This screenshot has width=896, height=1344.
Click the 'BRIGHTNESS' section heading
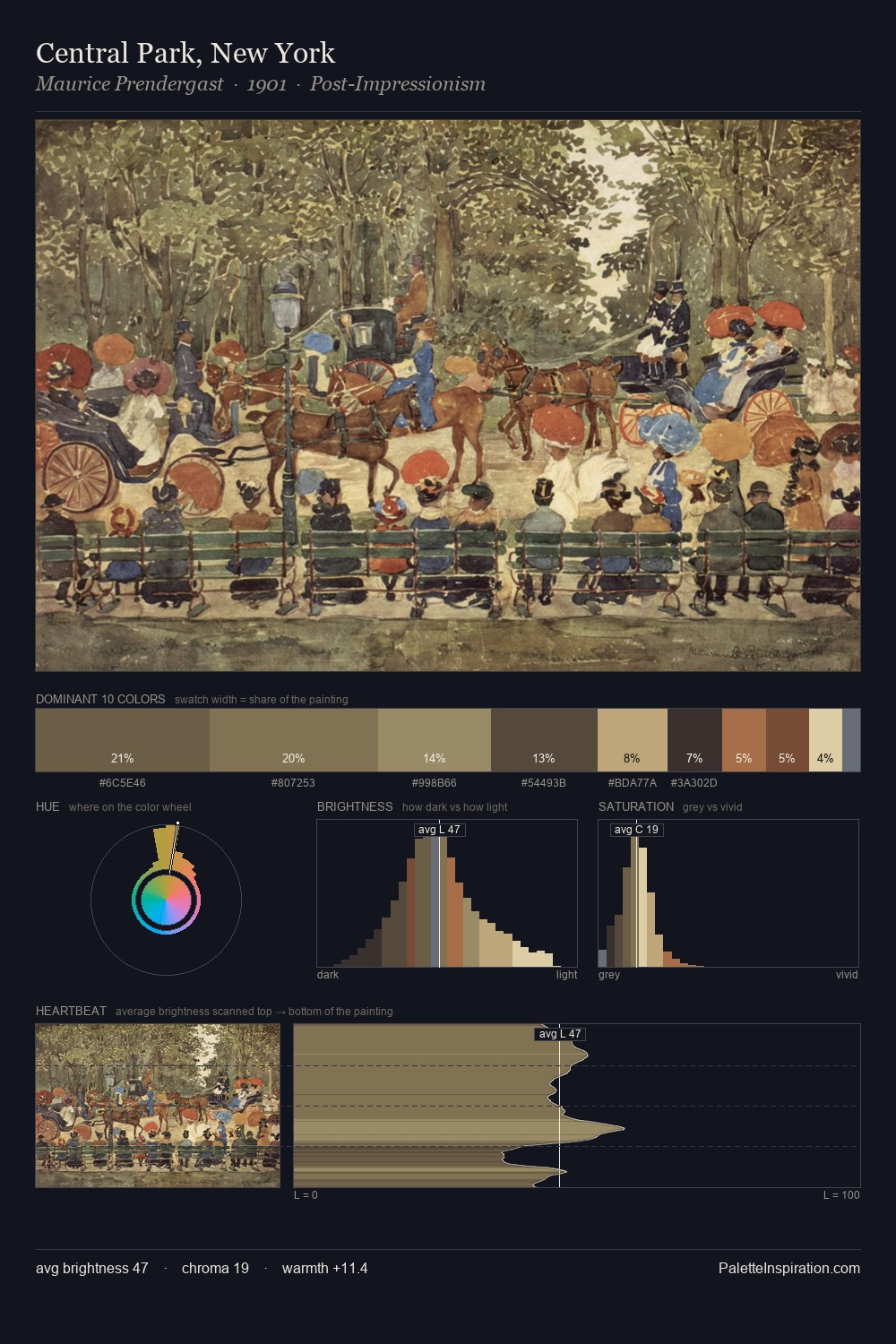(355, 806)
